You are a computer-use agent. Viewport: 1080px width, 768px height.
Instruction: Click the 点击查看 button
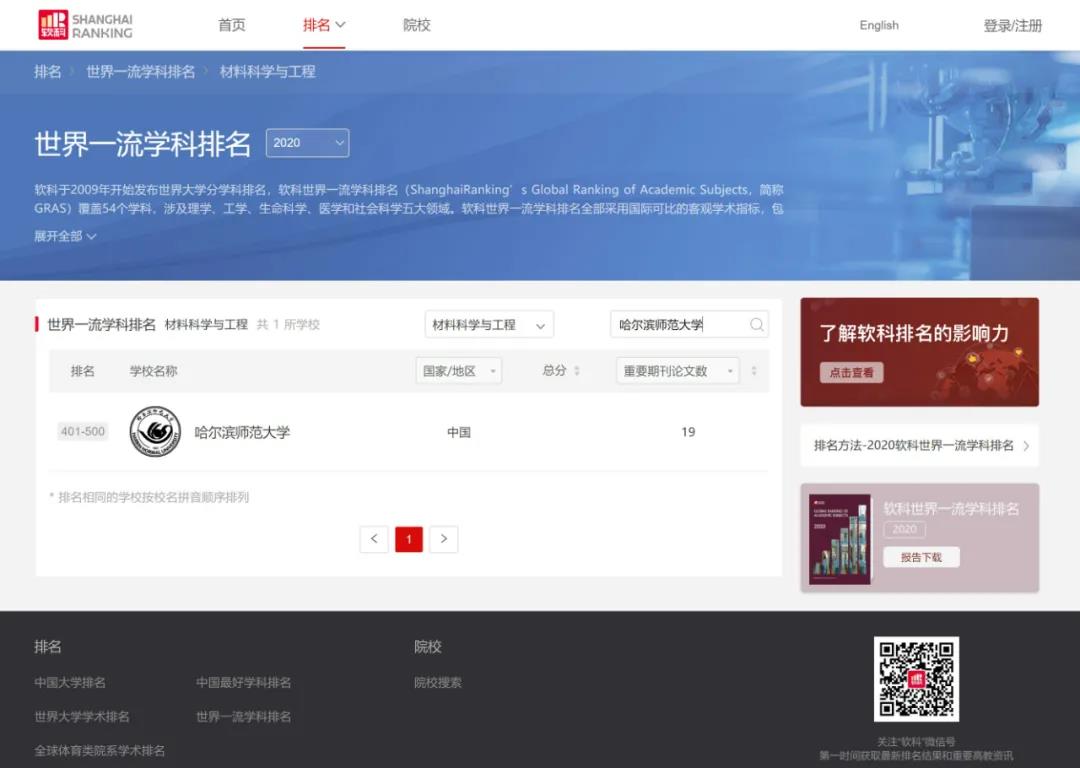(x=852, y=372)
